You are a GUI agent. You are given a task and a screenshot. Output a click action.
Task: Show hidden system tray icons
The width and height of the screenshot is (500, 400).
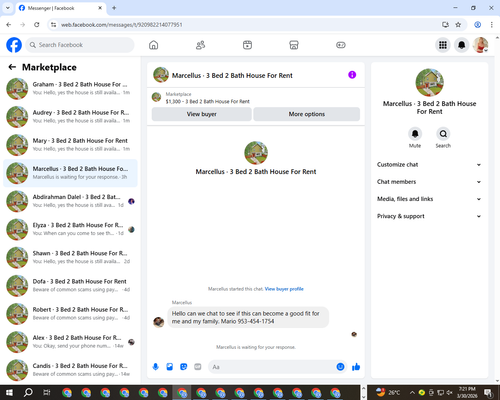[x=412, y=392]
